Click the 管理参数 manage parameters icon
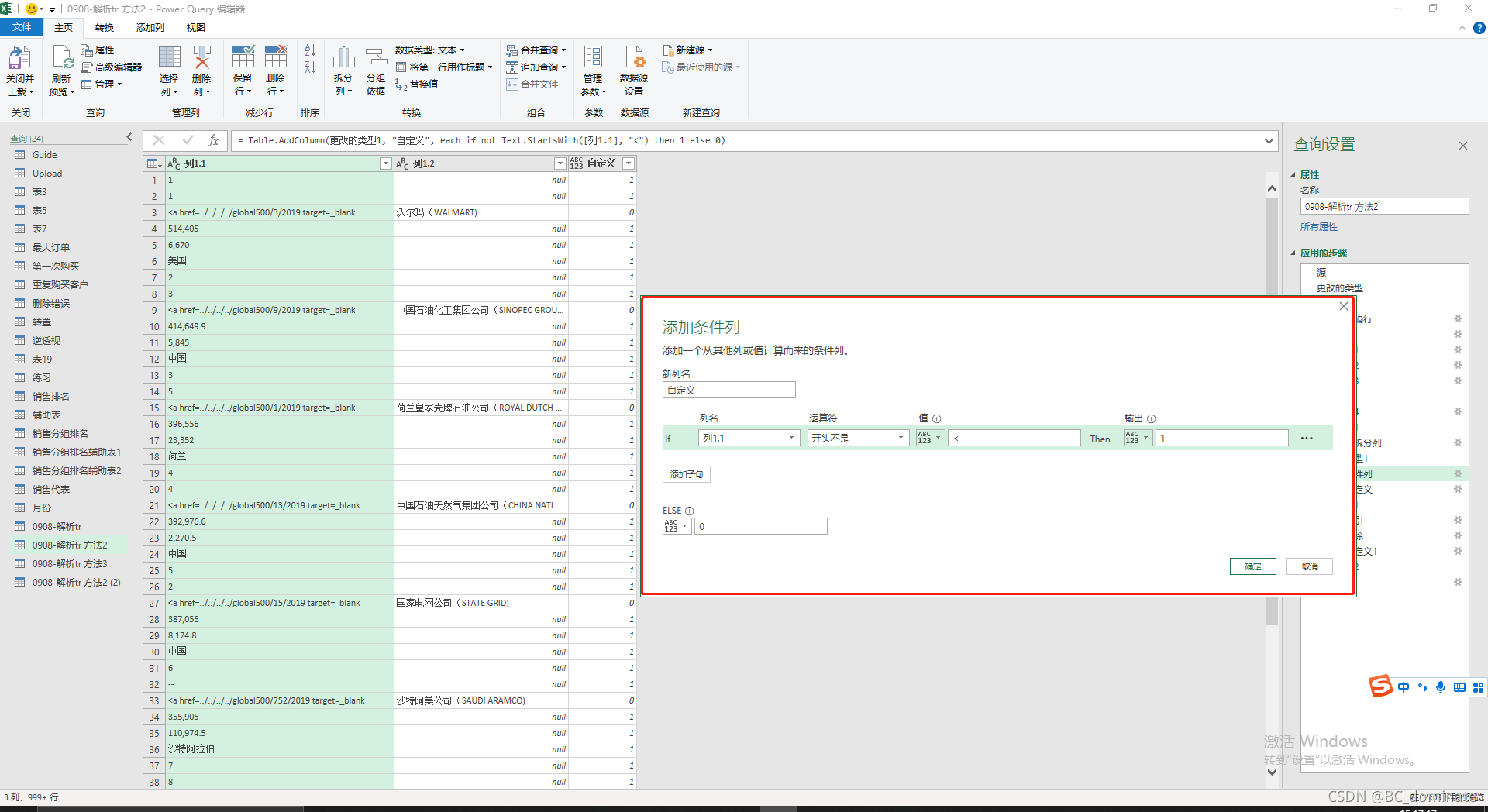 (593, 57)
